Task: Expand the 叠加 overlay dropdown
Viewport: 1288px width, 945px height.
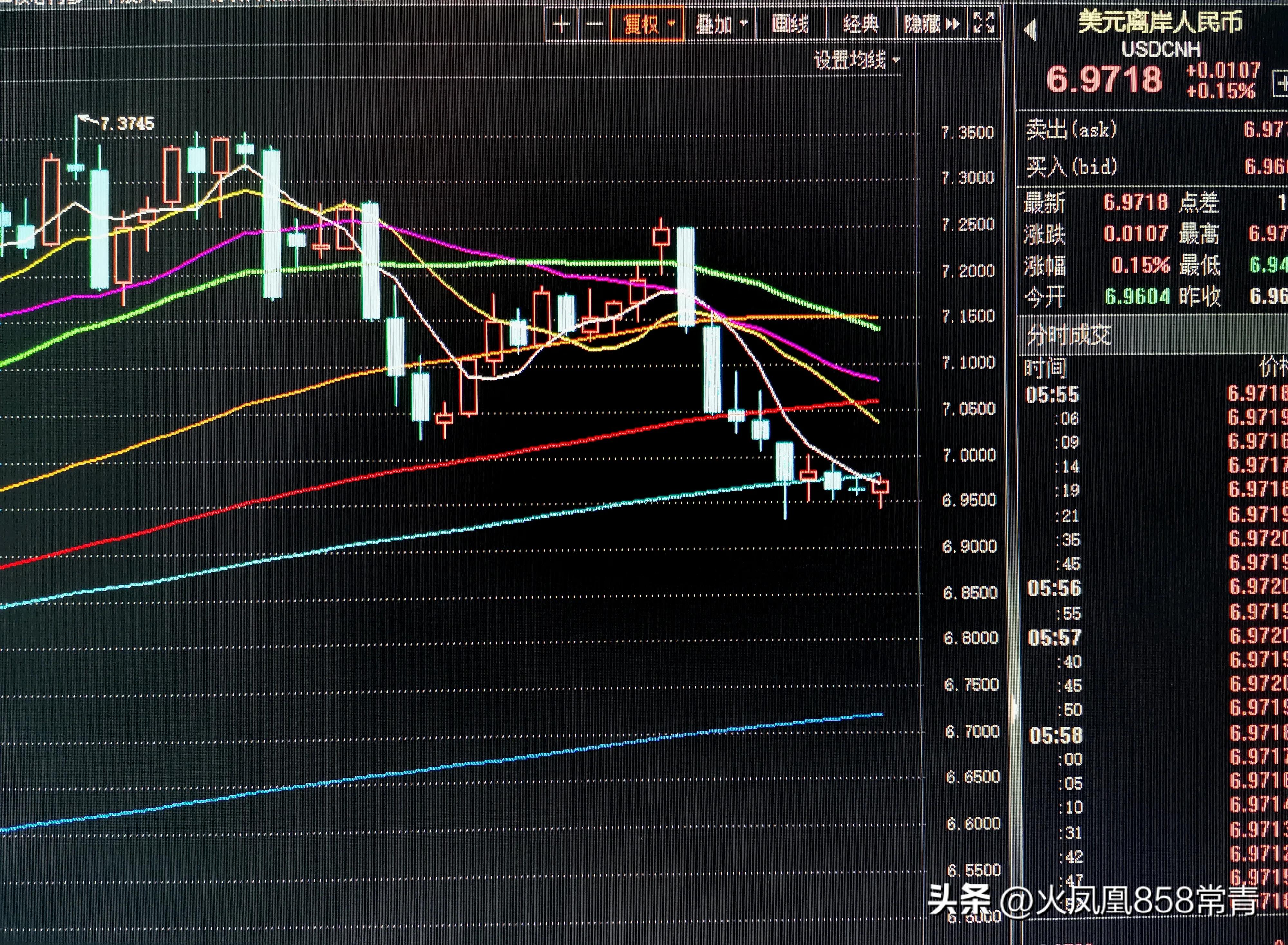Action: 721,24
